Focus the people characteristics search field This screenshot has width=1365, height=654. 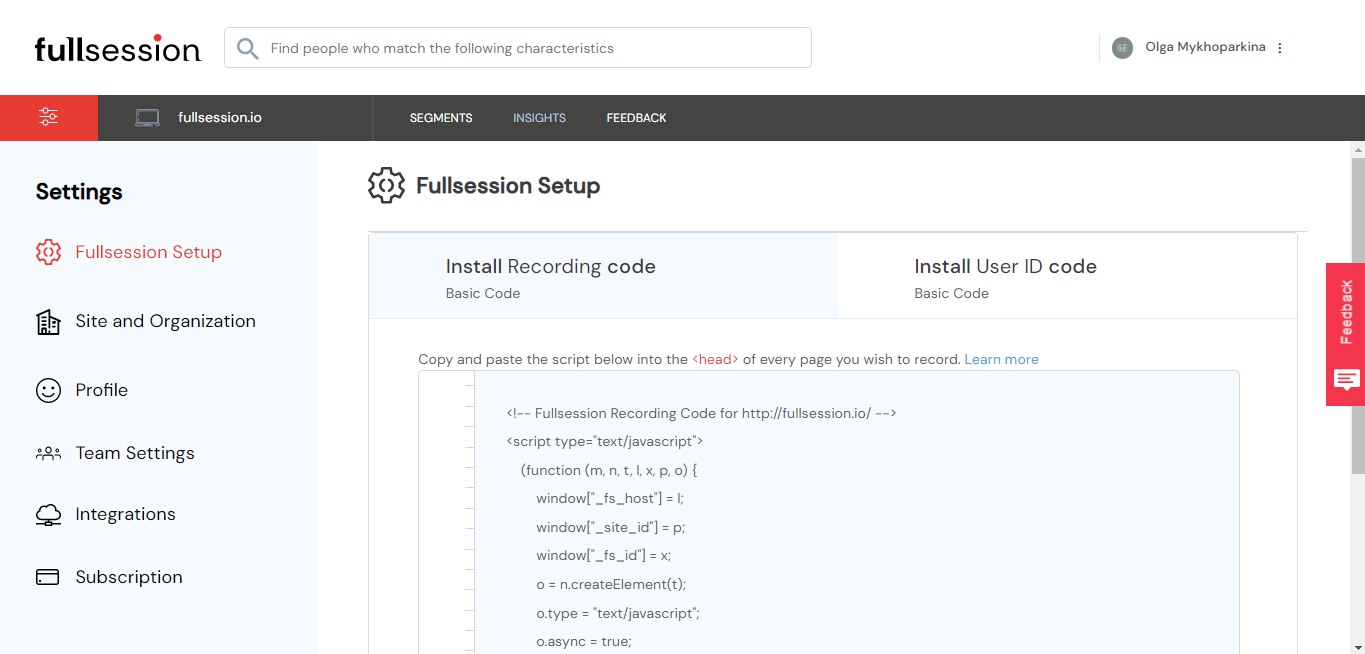tap(517, 48)
